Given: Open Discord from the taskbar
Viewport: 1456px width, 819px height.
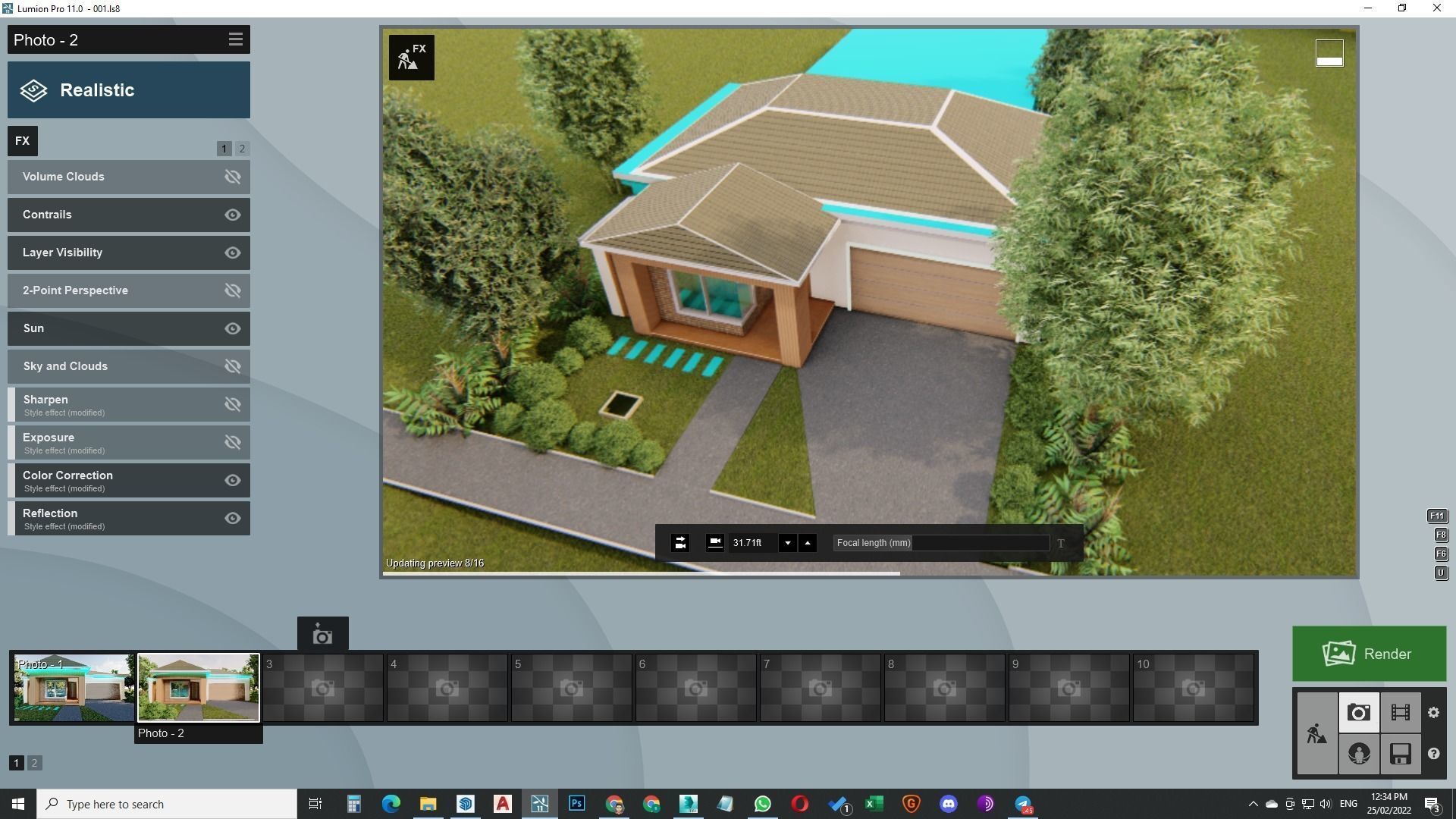Looking at the screenshot, I should 948,804.
